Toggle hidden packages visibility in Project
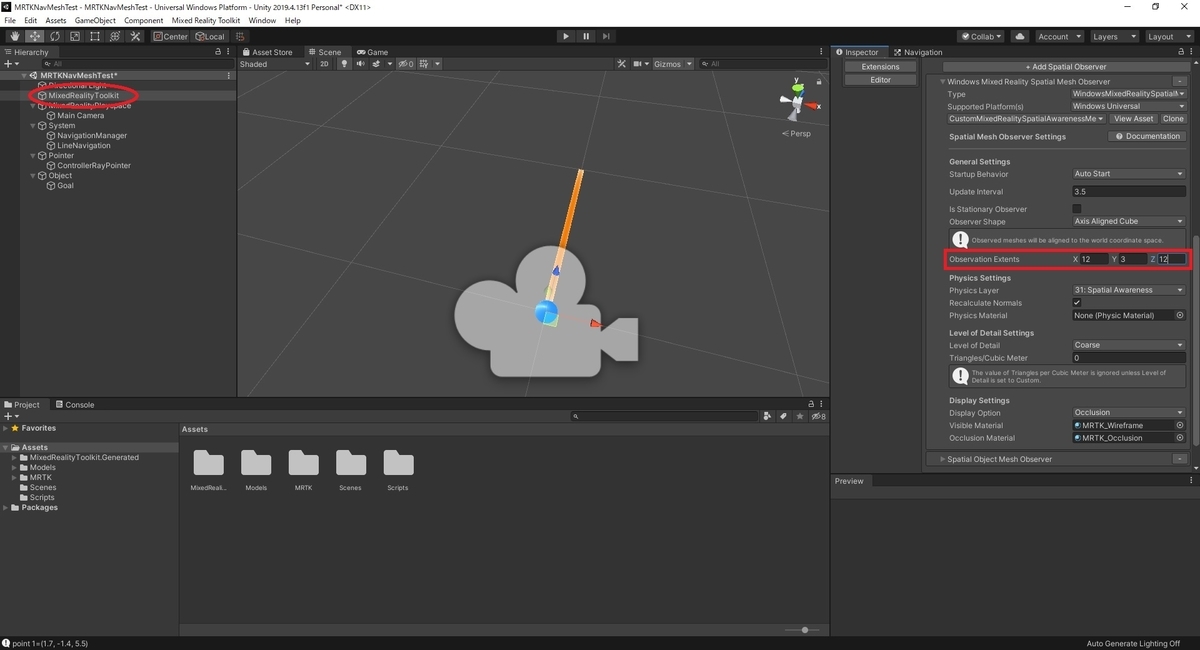Screen dimensions: 1200x650 point(819,416)
